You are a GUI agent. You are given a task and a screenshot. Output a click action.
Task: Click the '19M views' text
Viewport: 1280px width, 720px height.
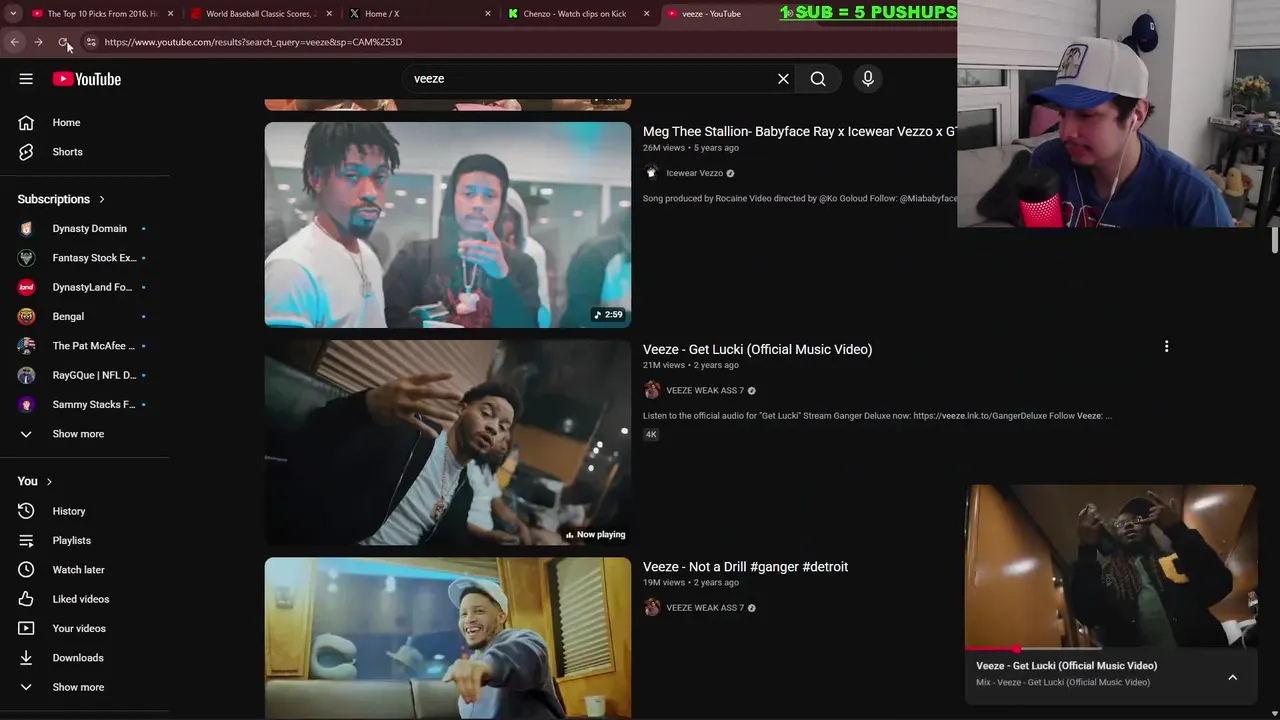point(664,583)
